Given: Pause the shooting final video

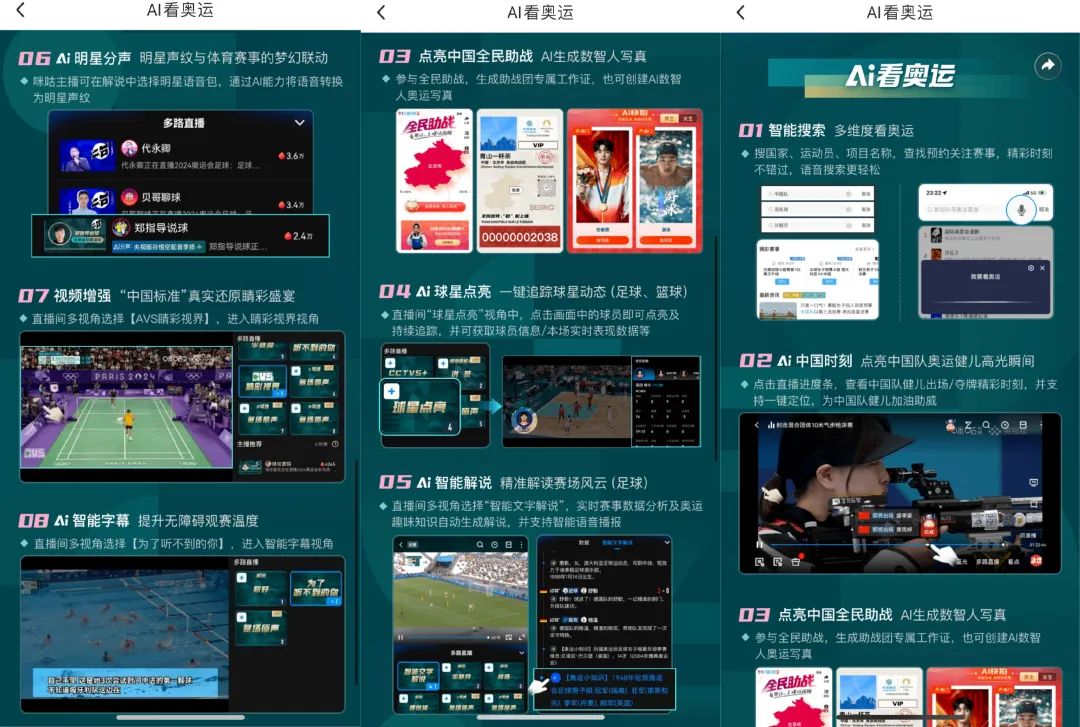Looking at the screenshot, I should (758, 544).
